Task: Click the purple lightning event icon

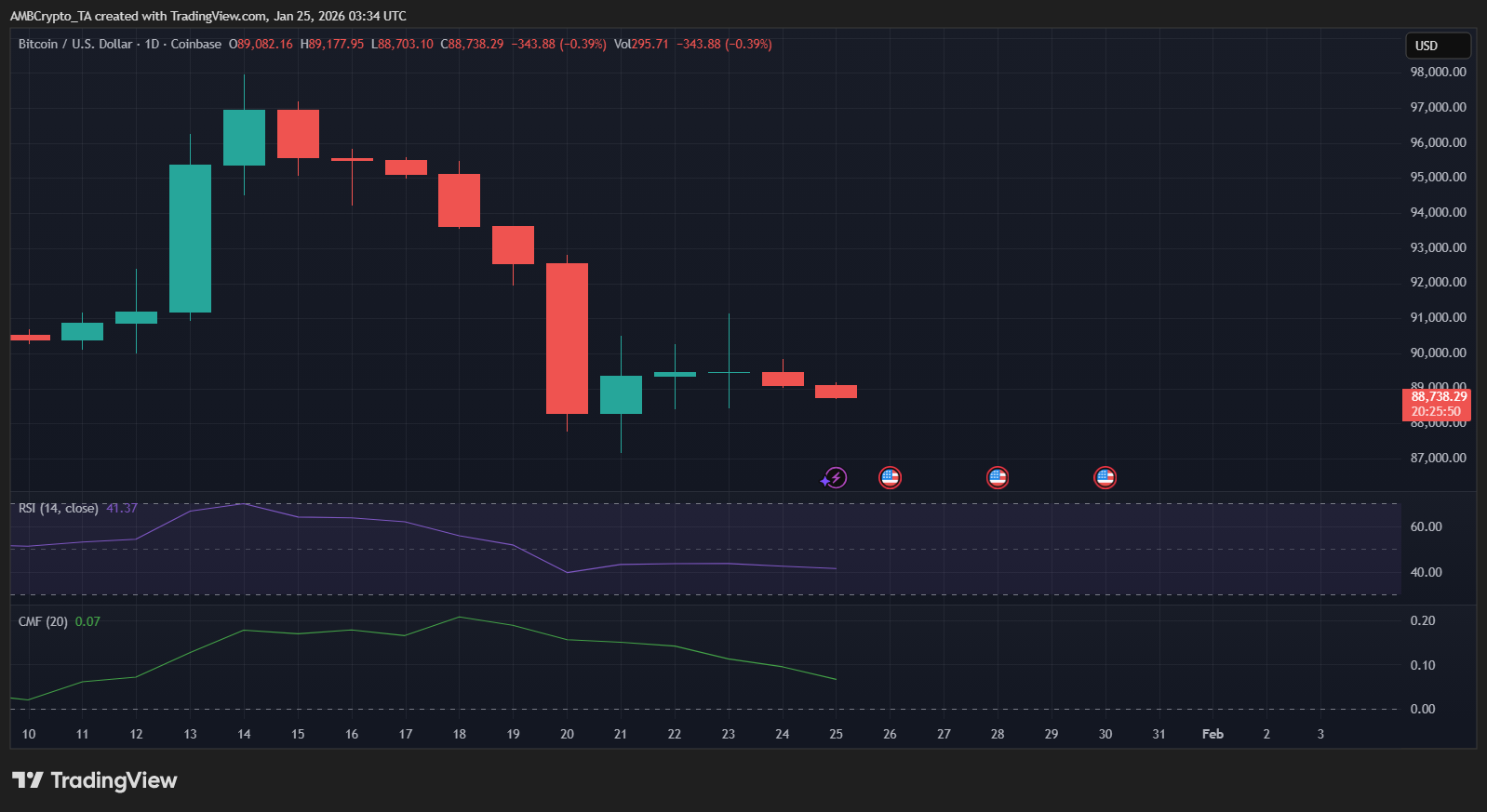Action: (835, 478)
